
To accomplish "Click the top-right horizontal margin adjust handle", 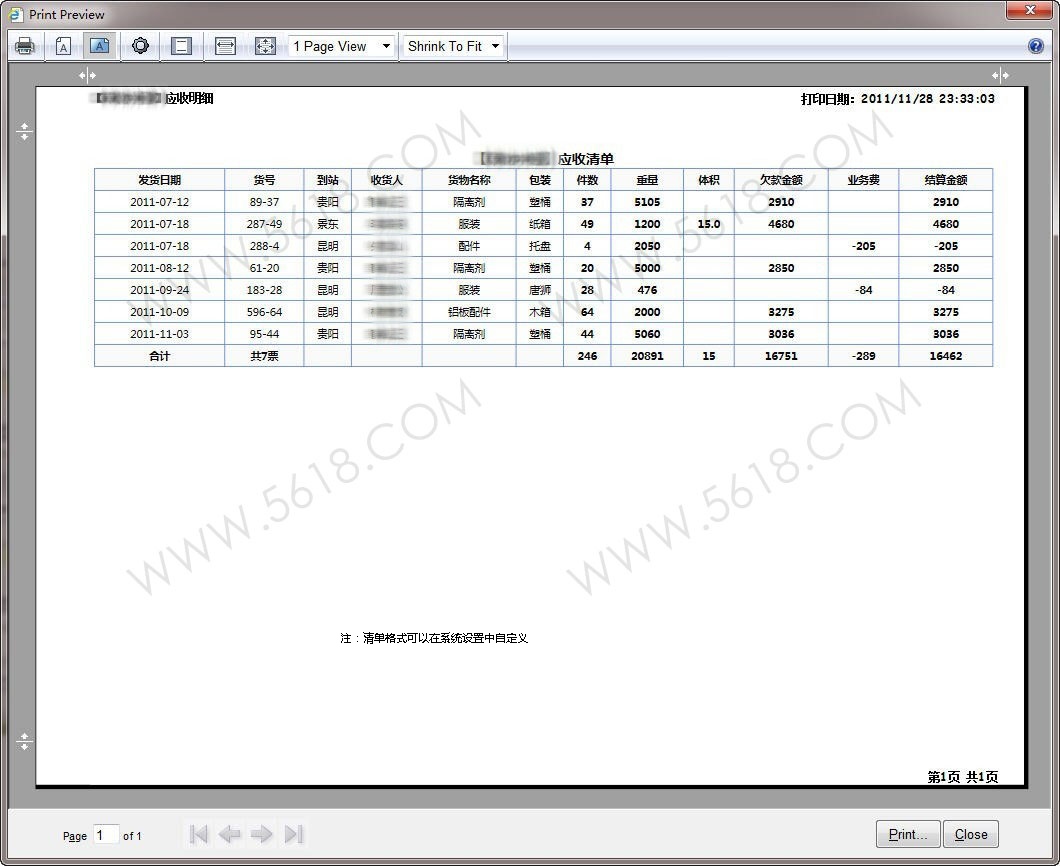I will [1000, 75].
